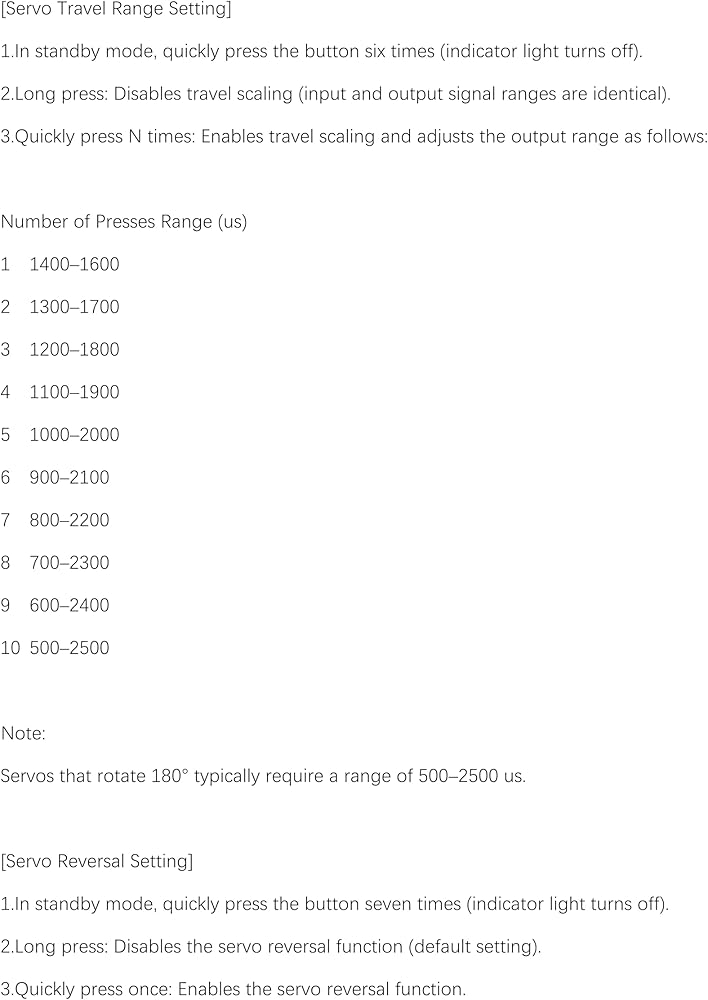708x1000 pixels.
Task: Select the 900–2100 range row
Action: coord(55,478)
